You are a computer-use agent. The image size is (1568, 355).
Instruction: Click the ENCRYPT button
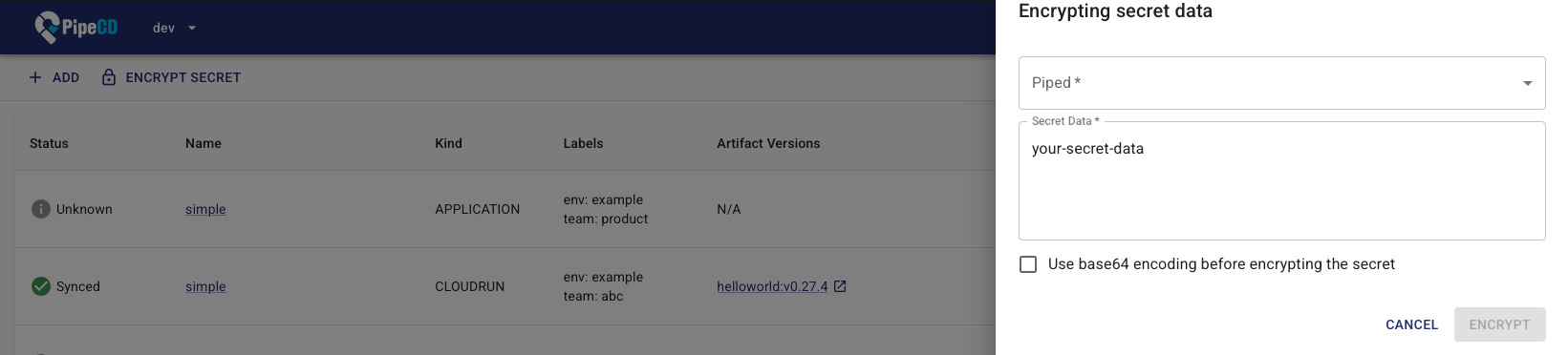point(1499,324)
